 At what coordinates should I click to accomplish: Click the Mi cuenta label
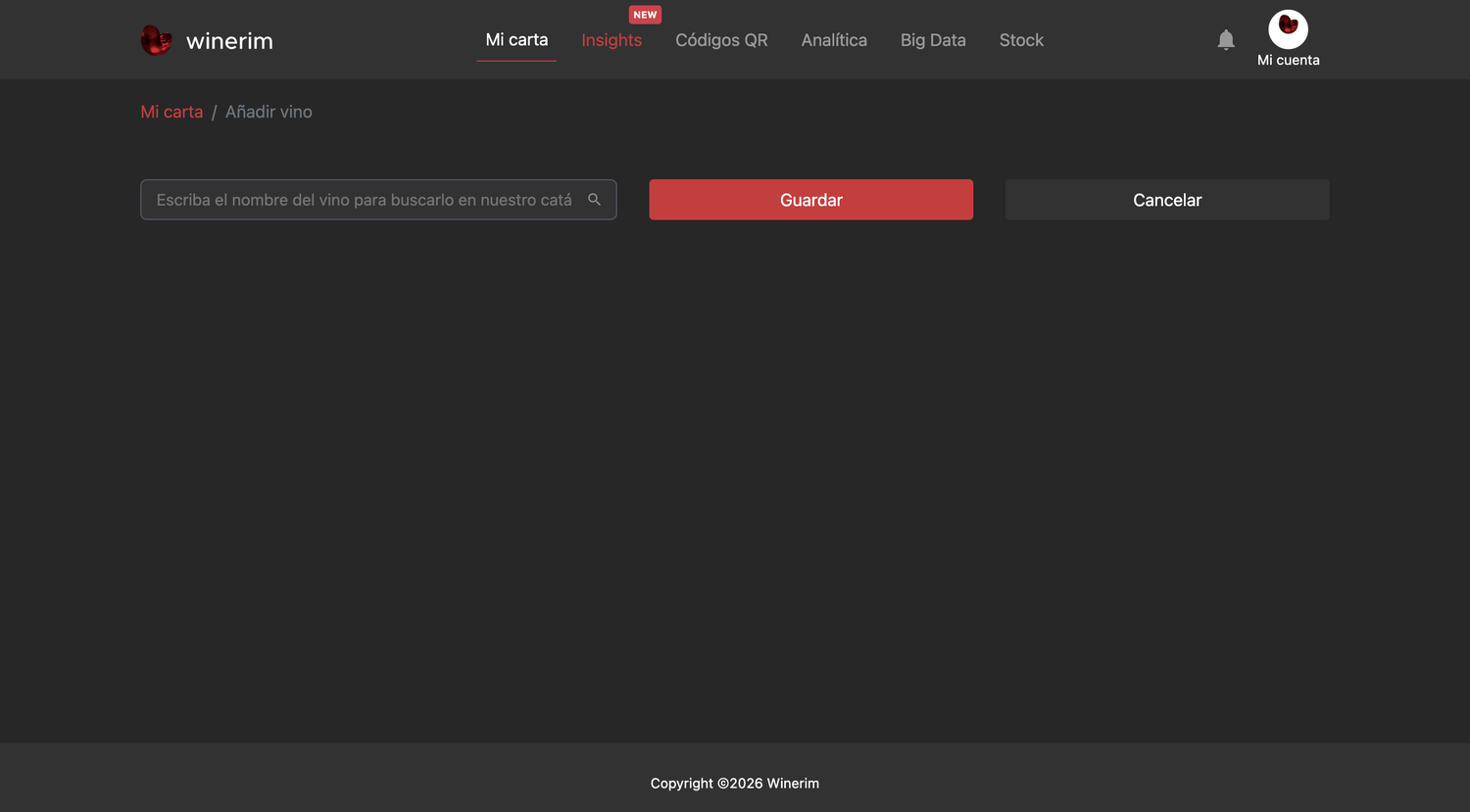point(1288,60)
